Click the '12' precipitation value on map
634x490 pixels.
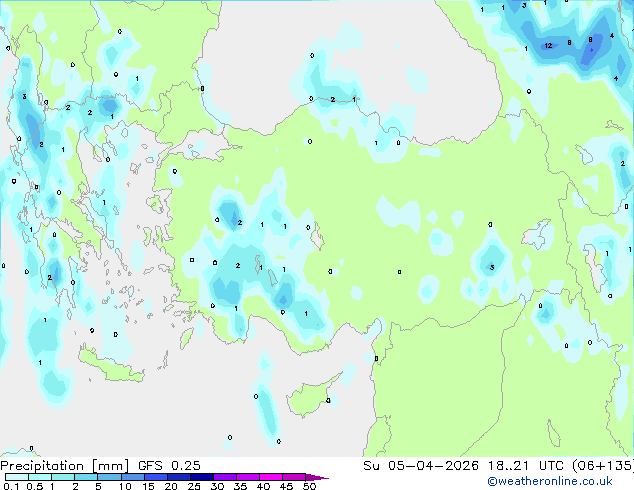(548, 46)
